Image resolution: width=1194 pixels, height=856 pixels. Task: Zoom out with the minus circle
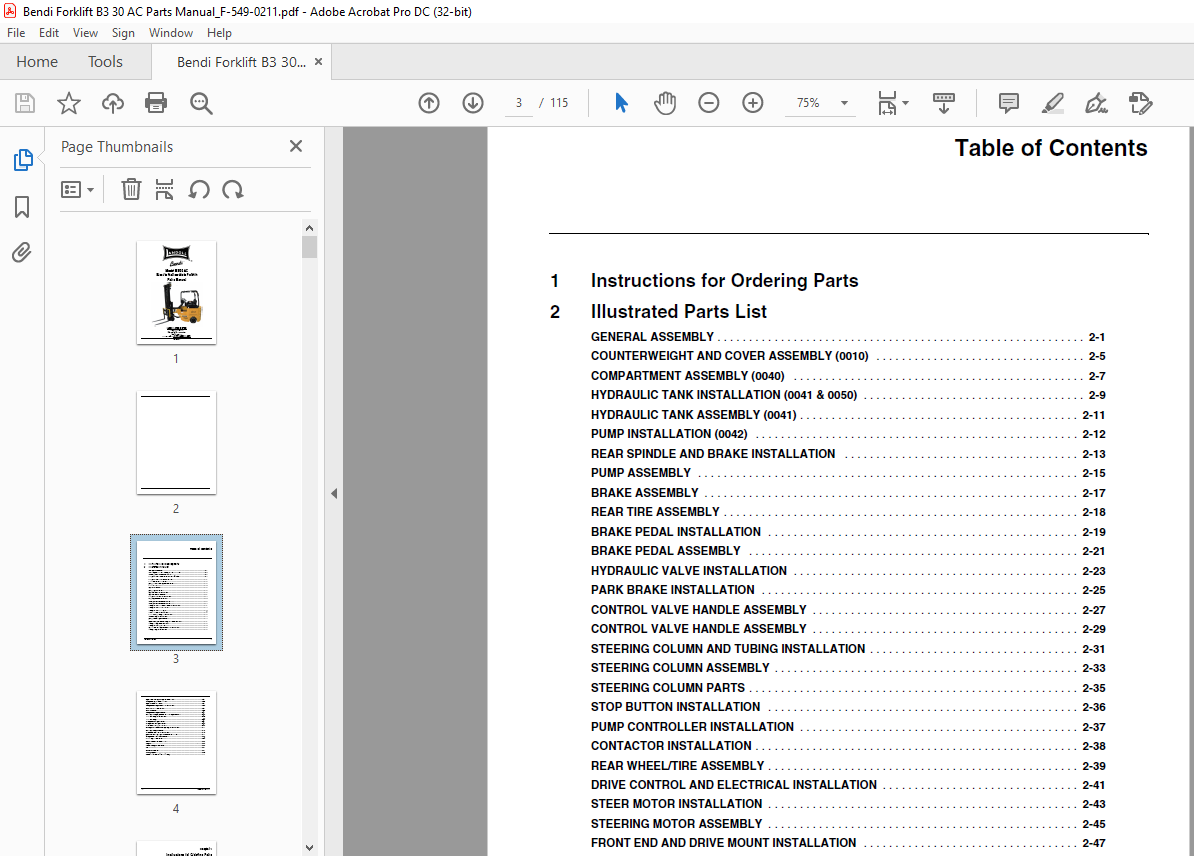pyautogui.click(x=709, y=103)
